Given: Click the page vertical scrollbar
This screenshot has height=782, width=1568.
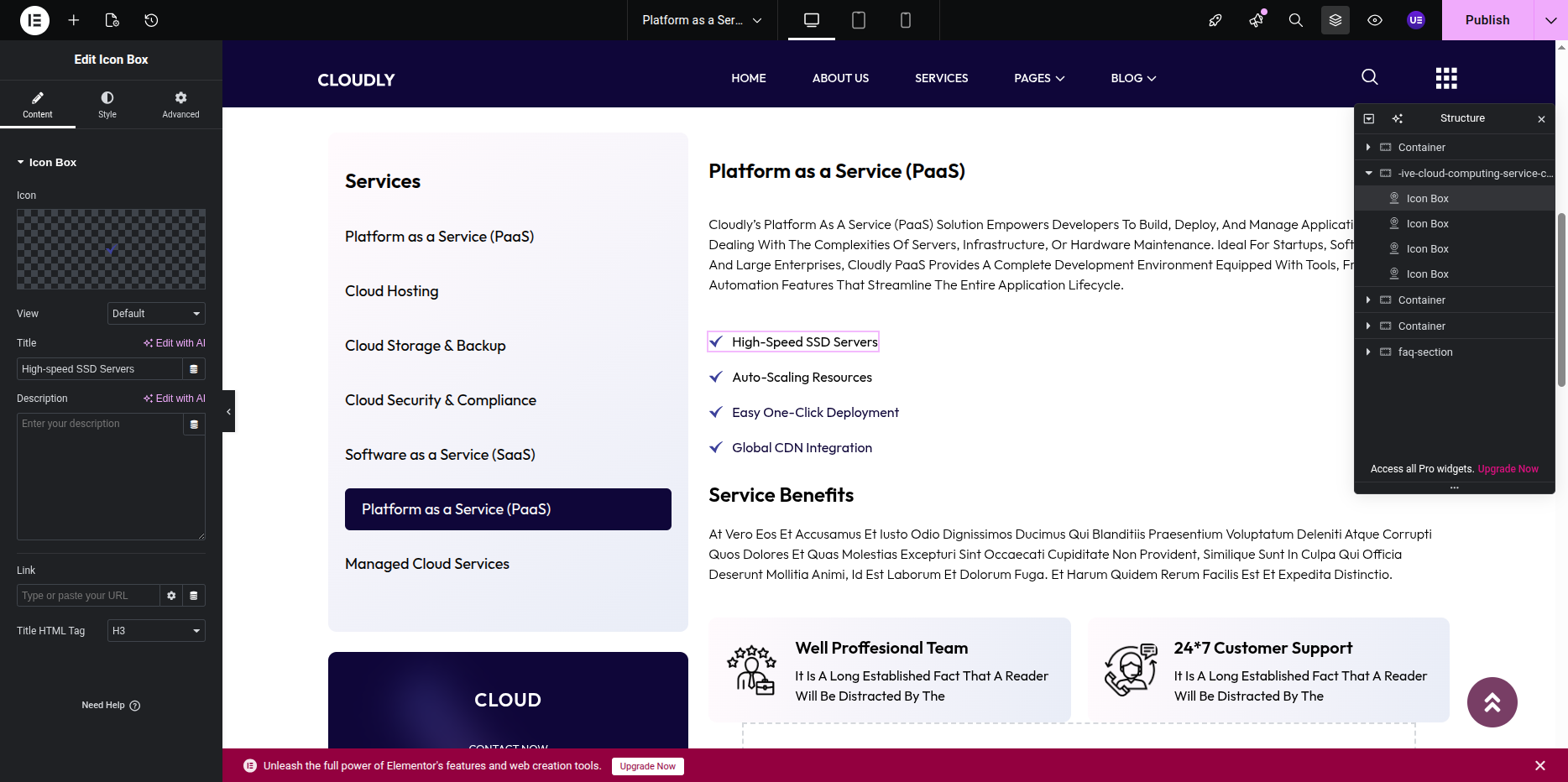Looking at the screenshot, I should click(x=1561, y=300).
